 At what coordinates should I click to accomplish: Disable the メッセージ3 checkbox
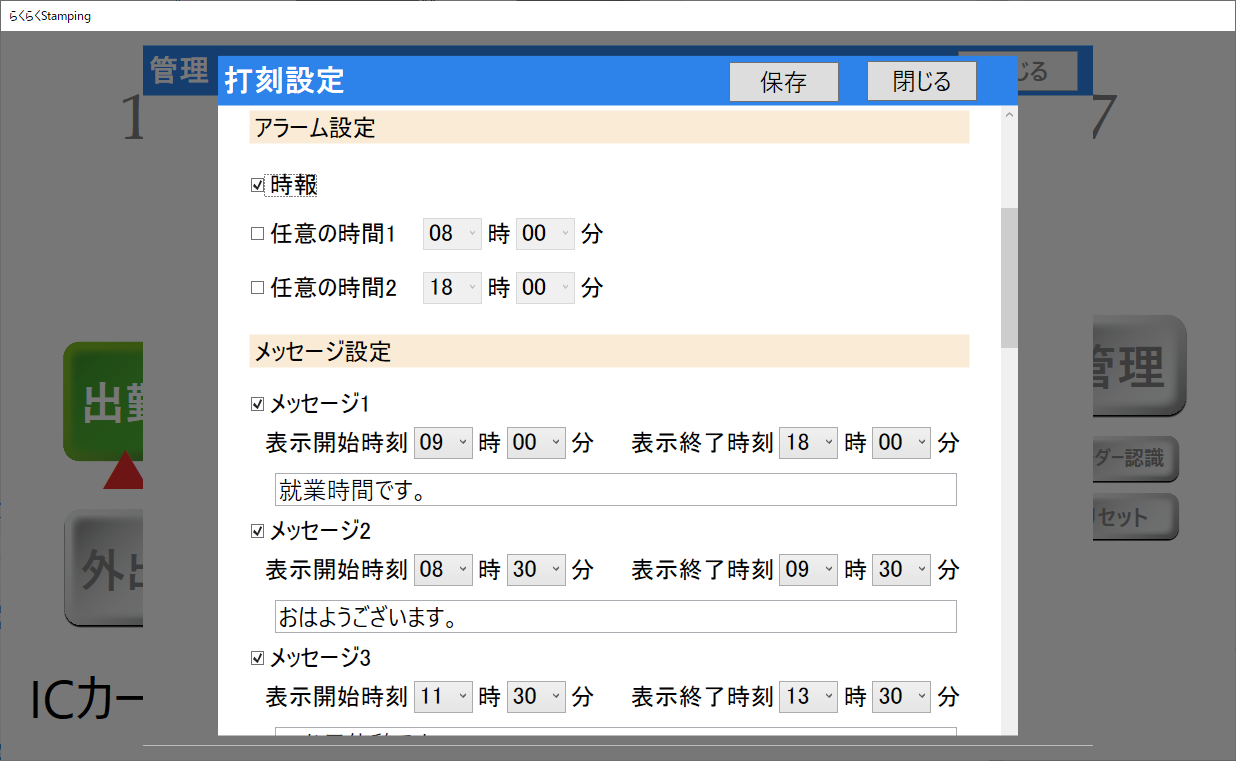point(257,658)
